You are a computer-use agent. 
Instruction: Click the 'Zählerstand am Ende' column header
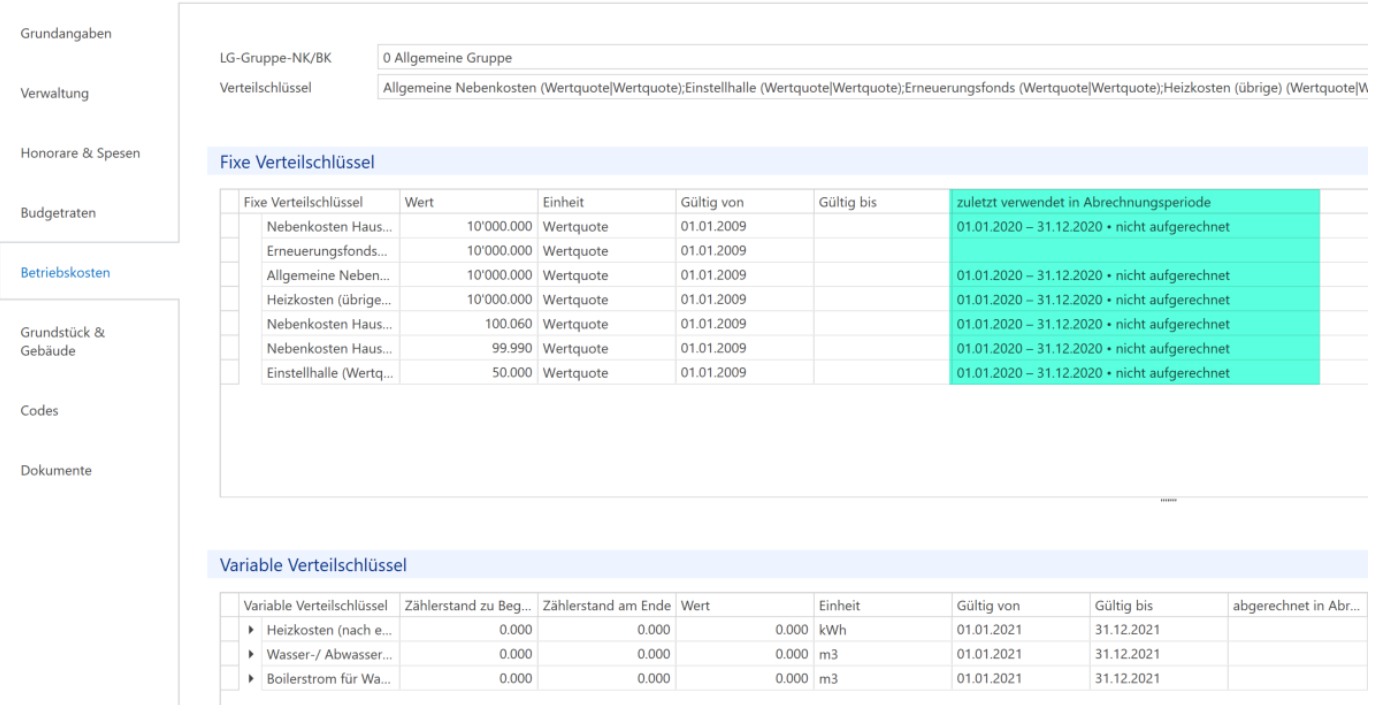(606, 606)
